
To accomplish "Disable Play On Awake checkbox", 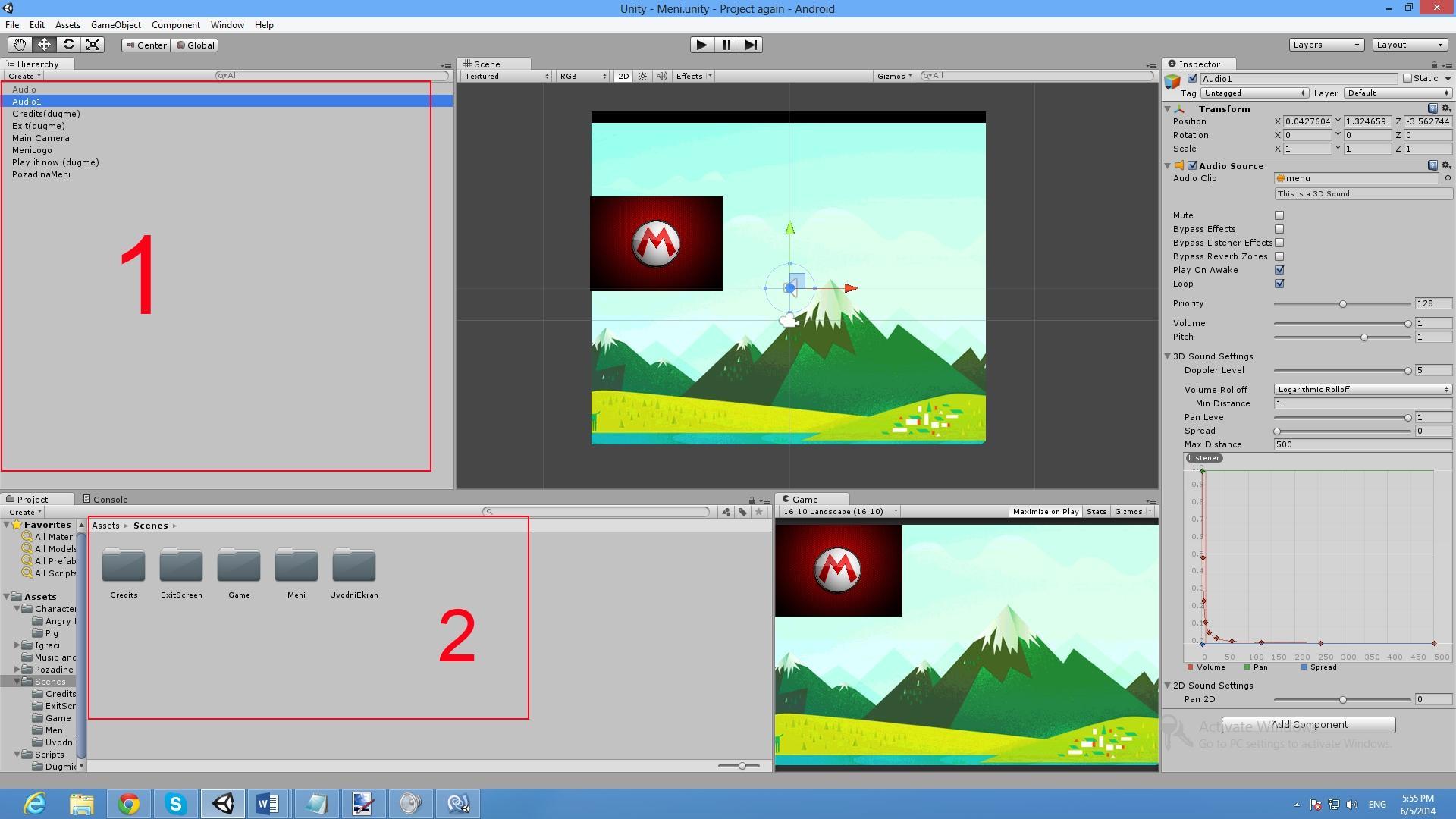I will pyautogui.click(x=1279, y=270).
